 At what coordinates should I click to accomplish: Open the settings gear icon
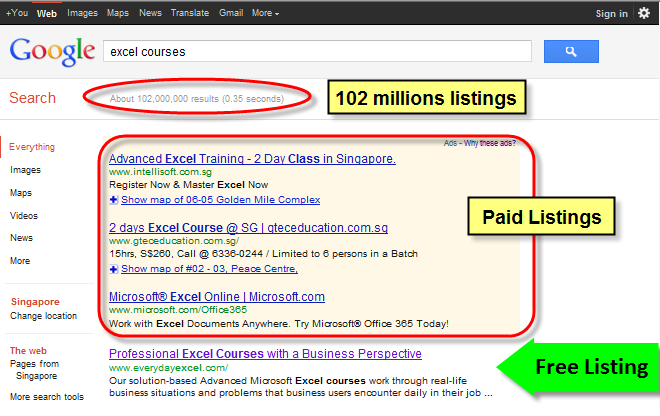644,13
